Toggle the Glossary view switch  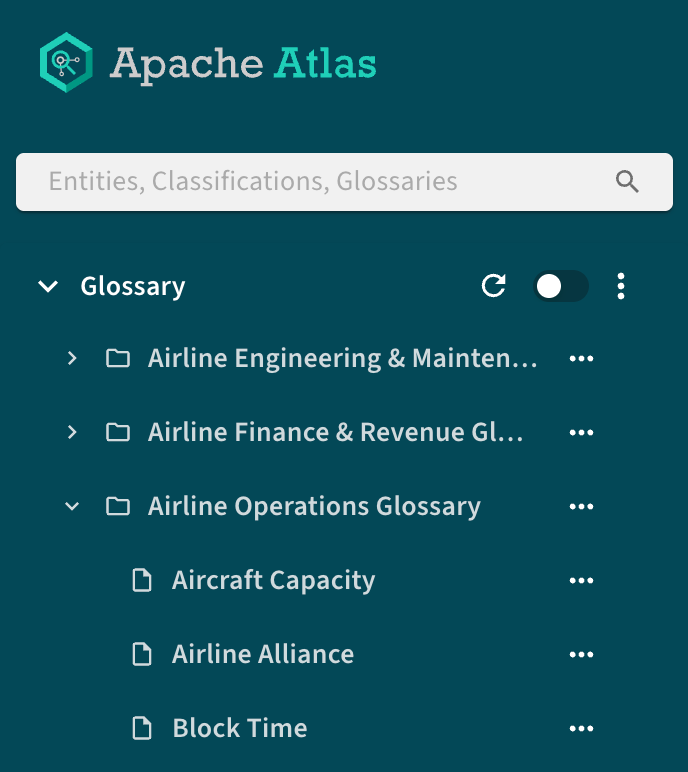point(560,286)
